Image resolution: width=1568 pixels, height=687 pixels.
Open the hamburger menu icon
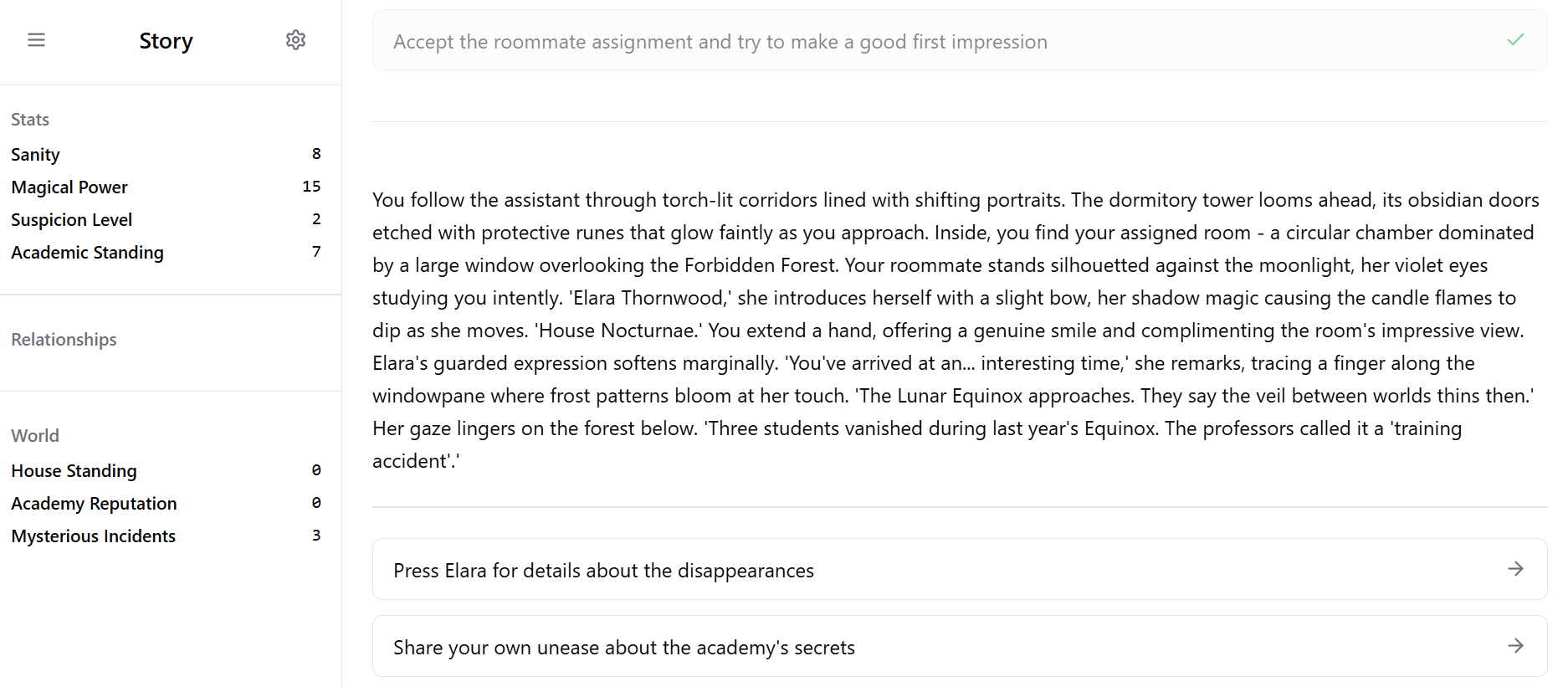[x=36, y=40]
